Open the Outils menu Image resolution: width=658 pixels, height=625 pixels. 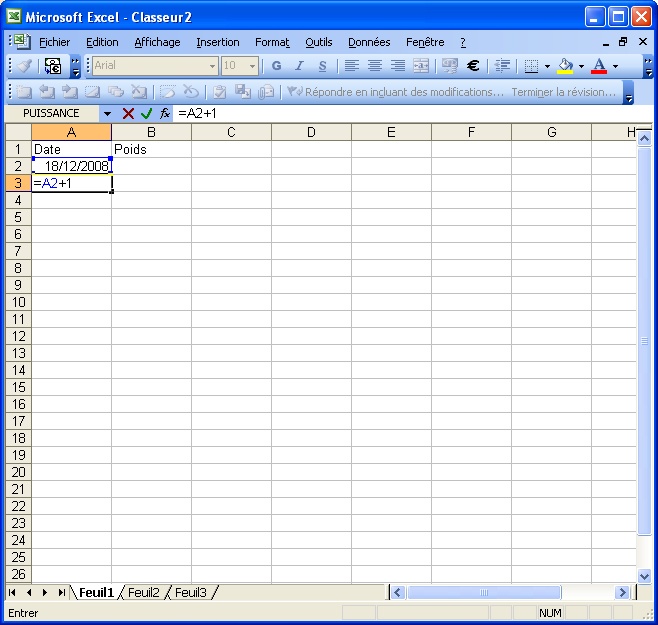click(x=319, y=42)
